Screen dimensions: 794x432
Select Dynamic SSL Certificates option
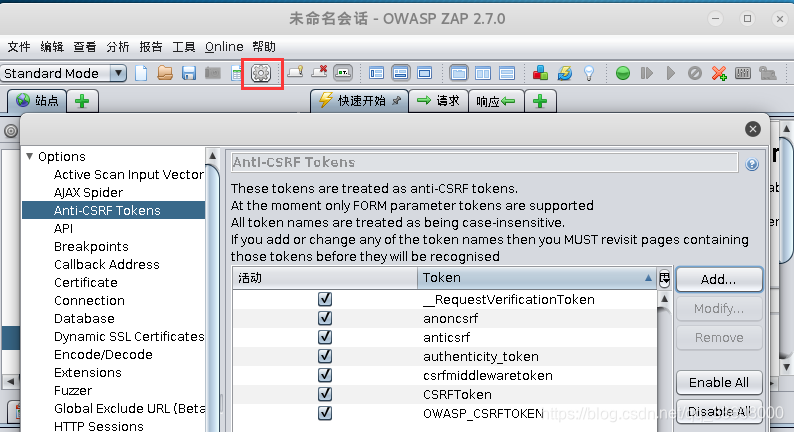(129, 337)
